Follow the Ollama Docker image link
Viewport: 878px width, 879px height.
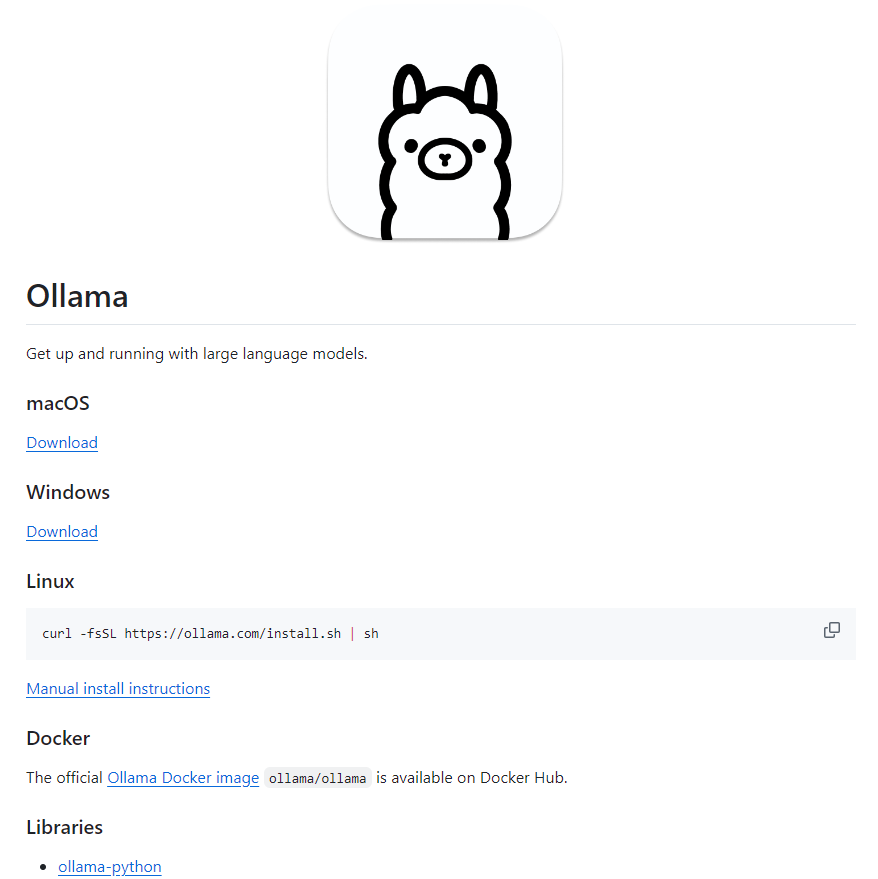[183, 778]
